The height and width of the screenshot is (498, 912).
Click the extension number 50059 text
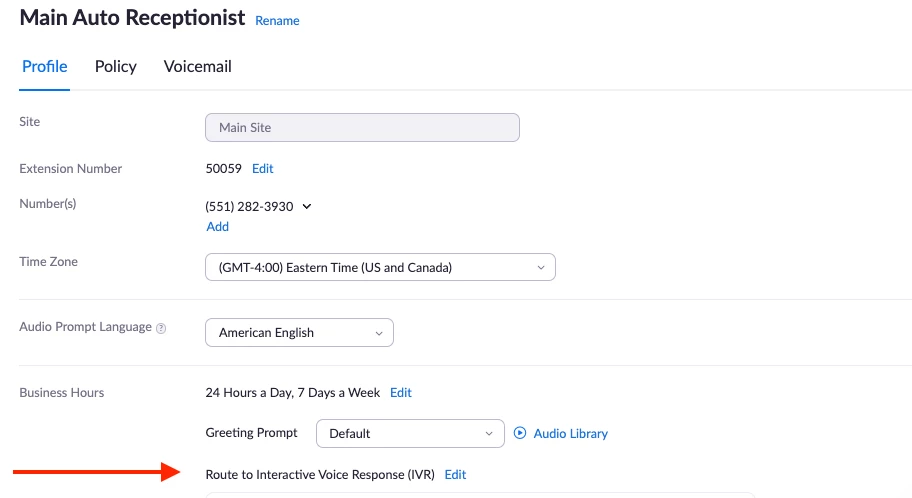224,169
